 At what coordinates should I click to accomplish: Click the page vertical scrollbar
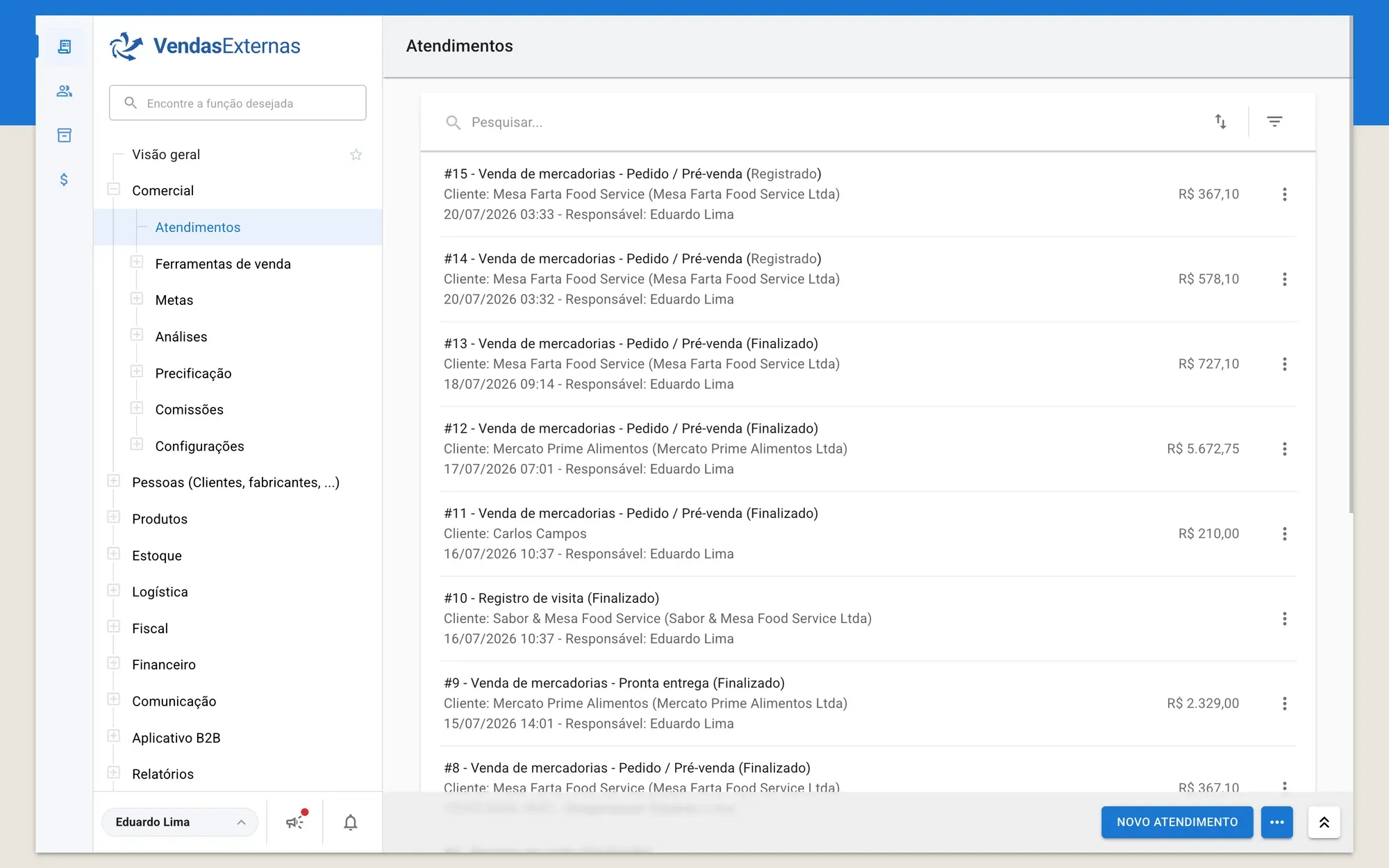pos(1351,264)
